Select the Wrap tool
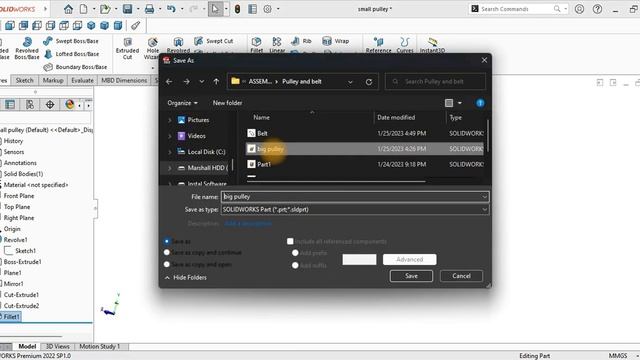Viewport: 640px width, 360px height. click(336, 41)
